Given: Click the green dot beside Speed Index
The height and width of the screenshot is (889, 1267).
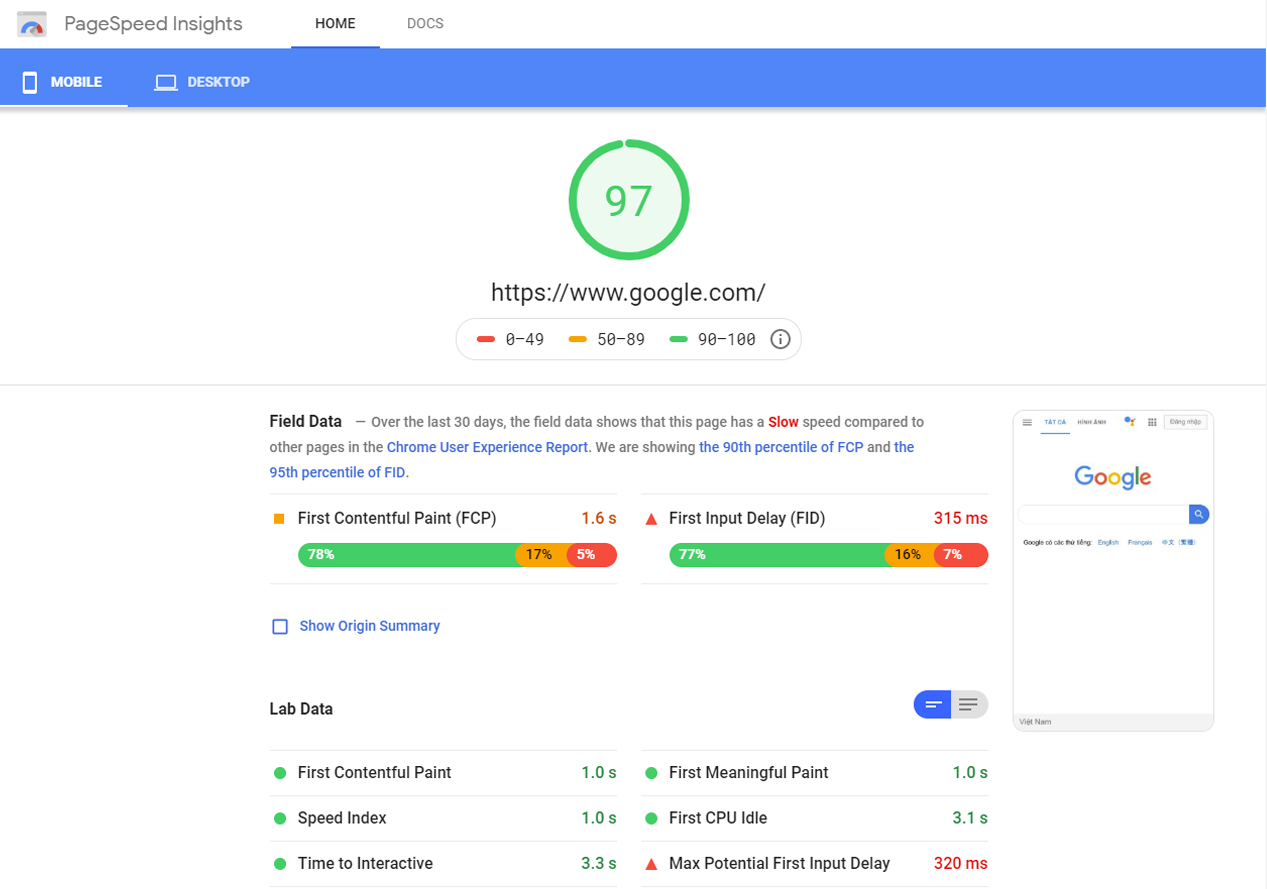Looking at the screenshot, I should [x=280, y=819].
